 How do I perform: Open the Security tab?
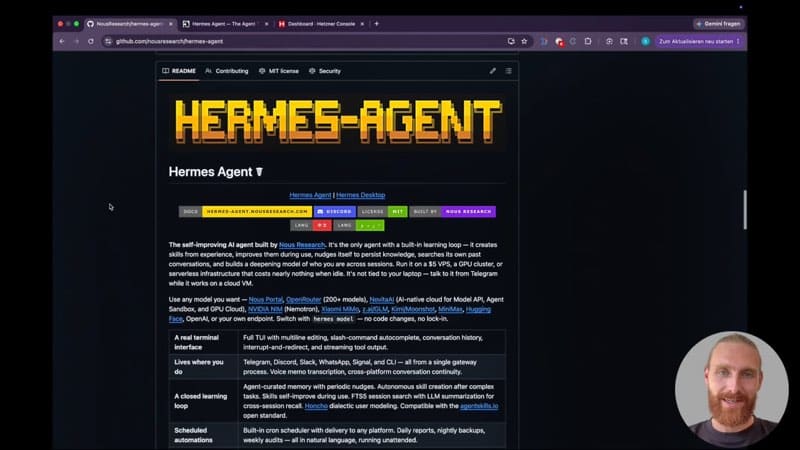click(x=324, y=71)
